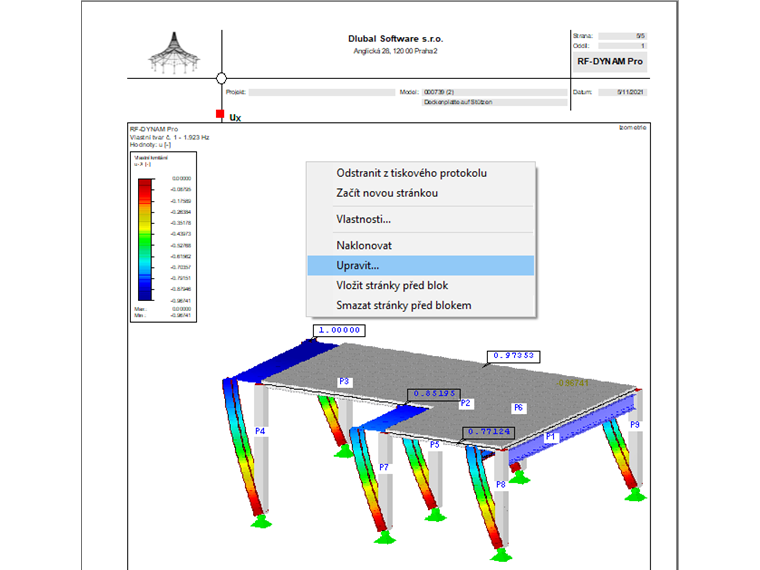The height and width of the screenshot is (570, 760).
Task: Click the P3 surface label
Action: point(344,382)
